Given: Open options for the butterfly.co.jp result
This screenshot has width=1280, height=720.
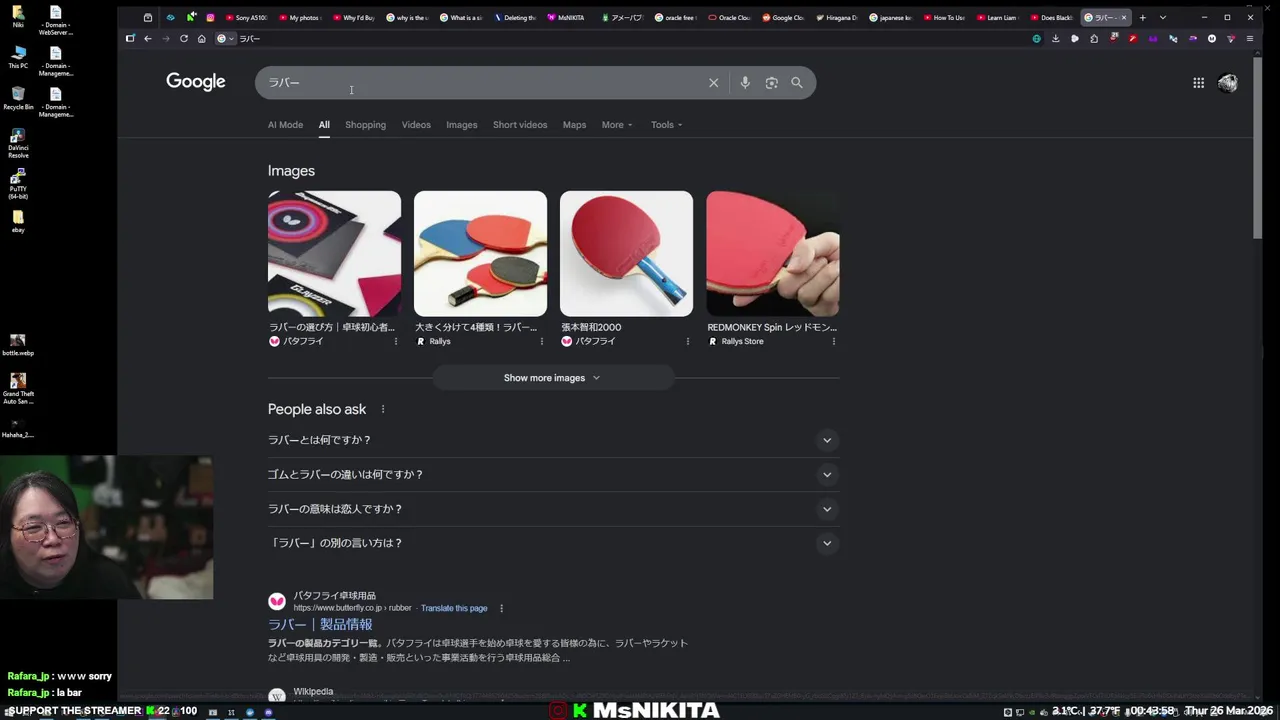Looking at the screenshot, I should (501, 608).
